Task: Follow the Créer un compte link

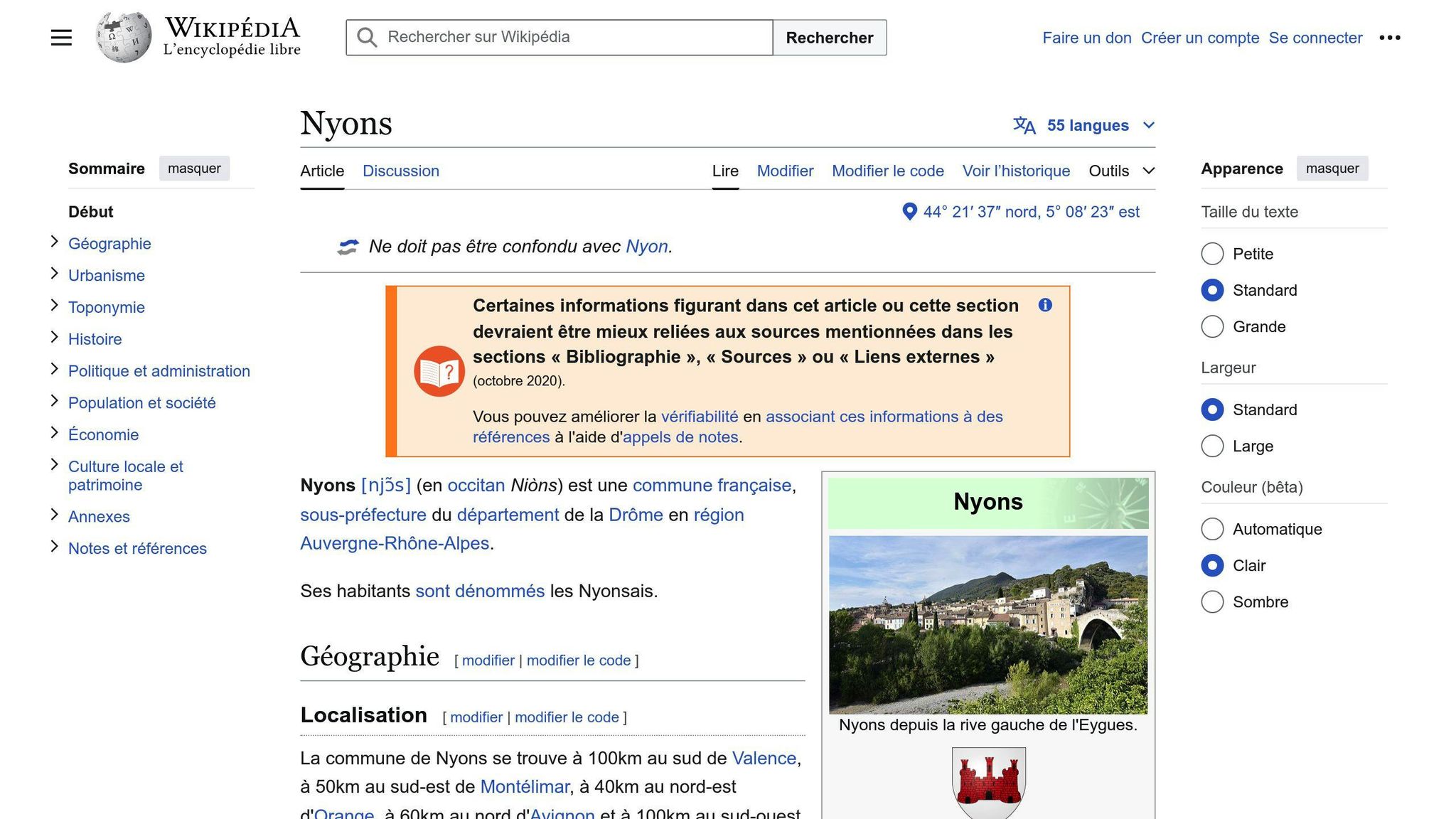Action: pyautogui.click(x=1199, y=38)
